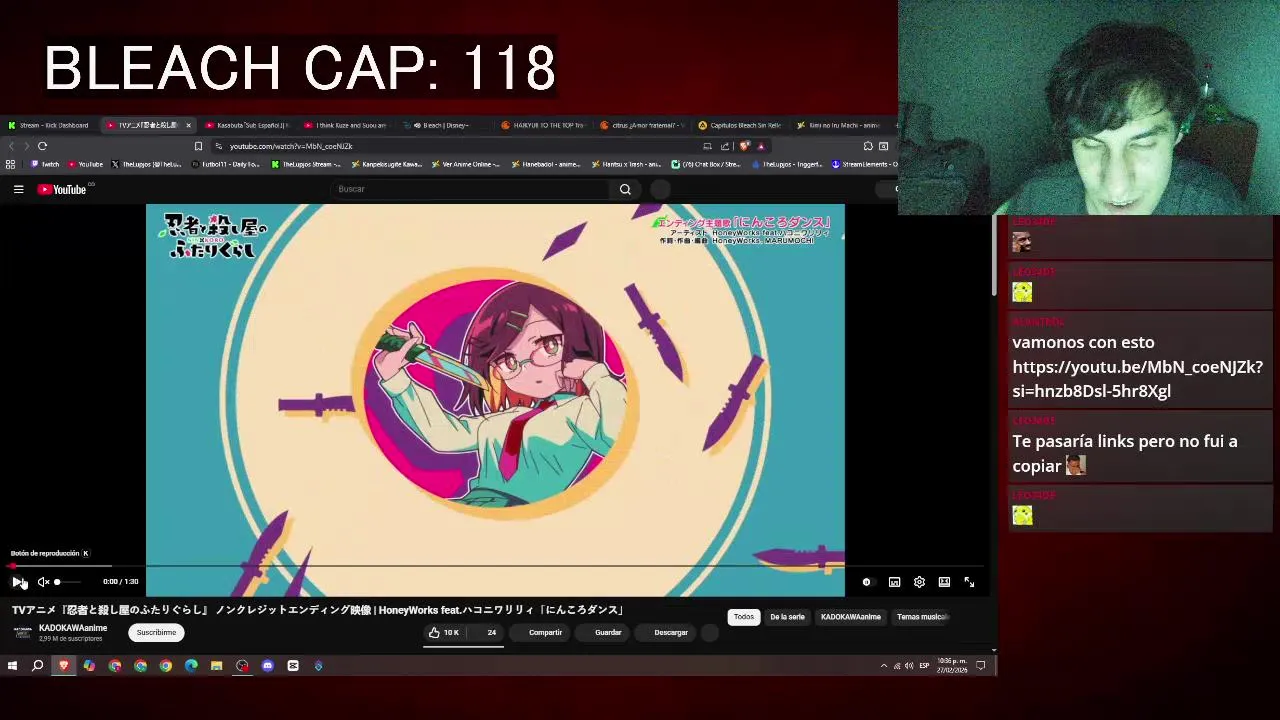
Task: Reload the page in browser
Action: pos(42,146)
